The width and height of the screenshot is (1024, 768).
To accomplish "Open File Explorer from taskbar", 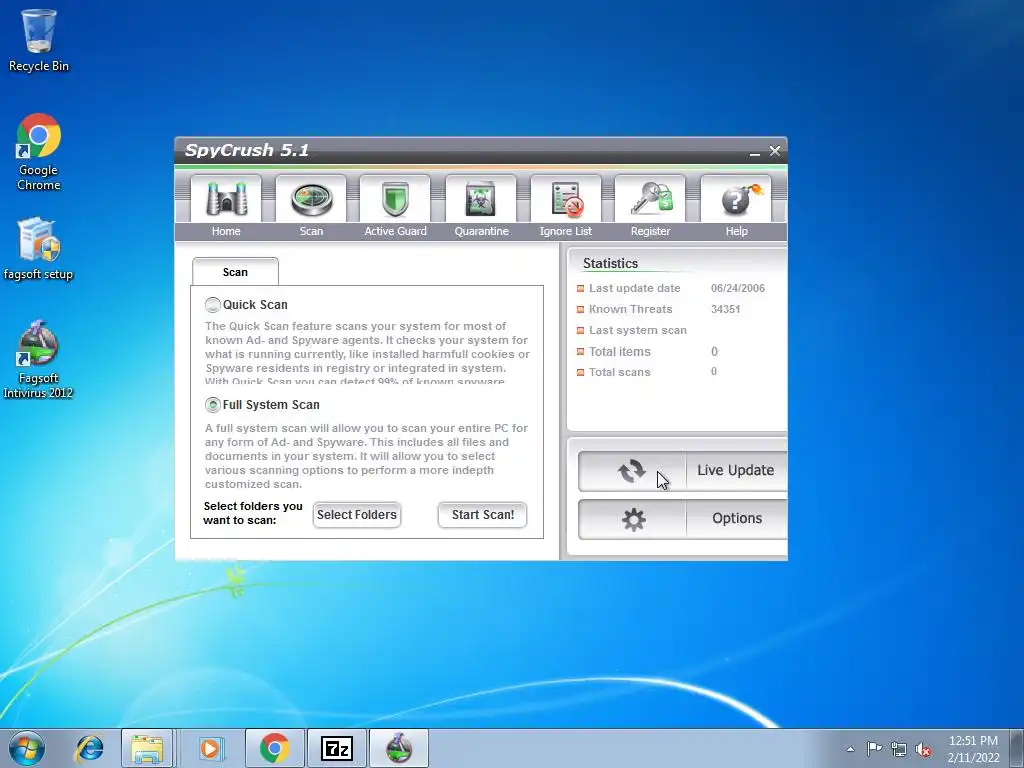I will tap(147, 748).
